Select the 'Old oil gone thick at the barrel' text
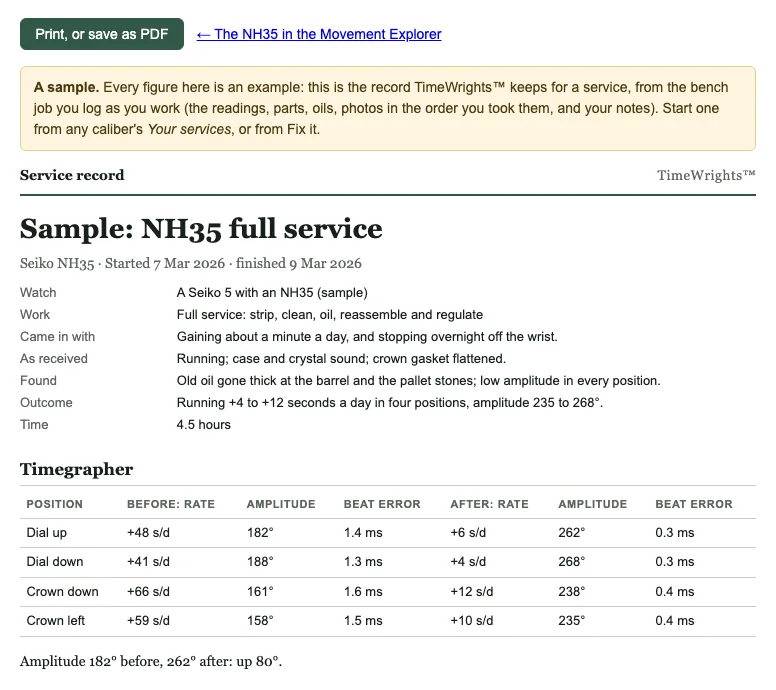The height and width of the screenshot is (690, 776). coord(419,381)
